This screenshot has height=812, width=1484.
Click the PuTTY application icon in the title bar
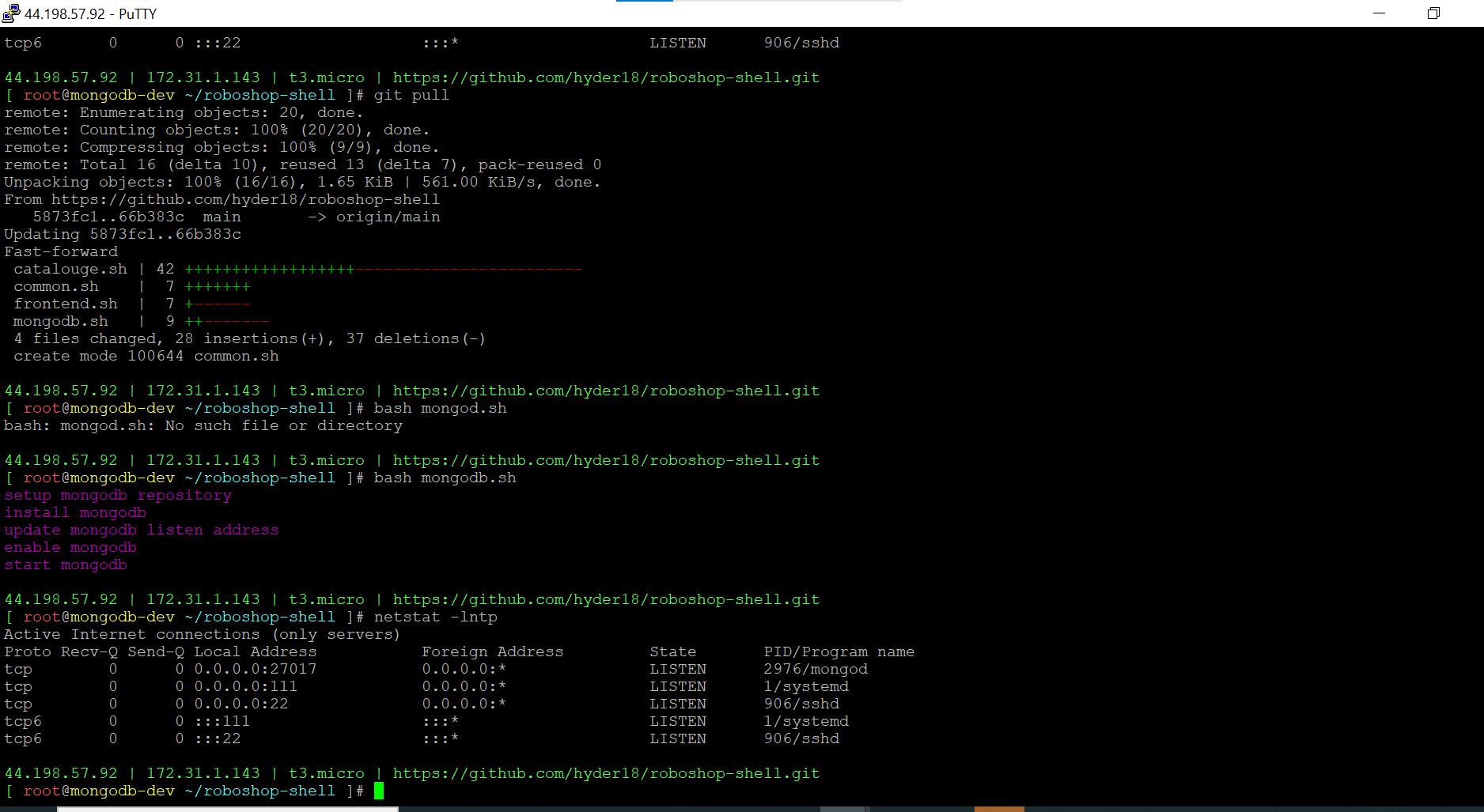pyautogui.click(x=10, y=13)
